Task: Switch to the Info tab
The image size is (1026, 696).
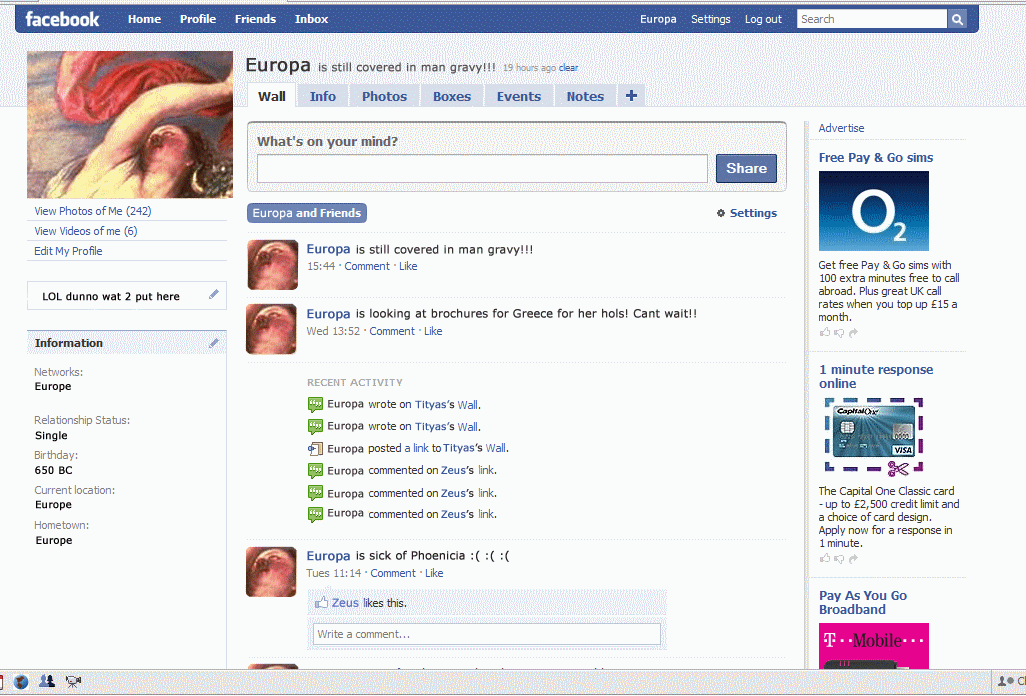Action: tap(323, 96)
